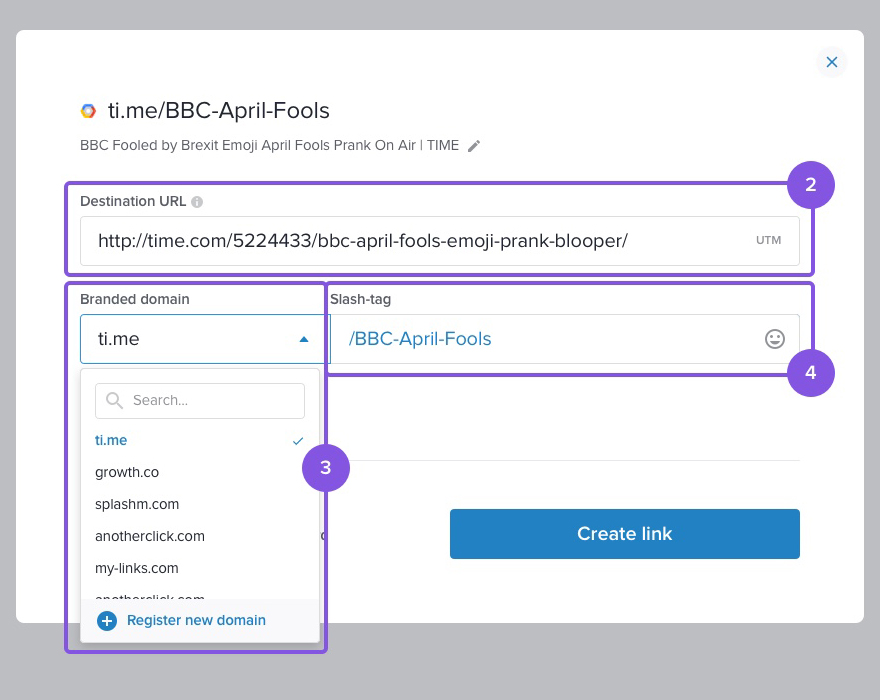Select ti.me from the domain list
This screenshot has width=880, height=700.
(200, 441)
